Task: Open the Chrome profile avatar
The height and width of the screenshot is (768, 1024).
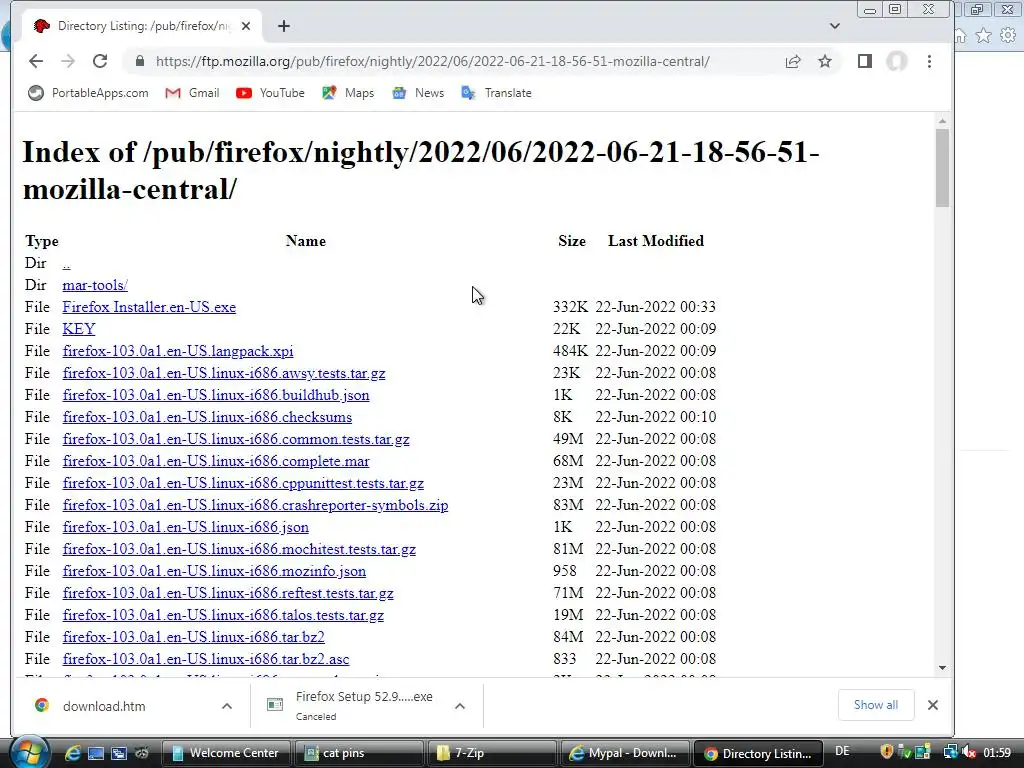Action: point(897,61)
